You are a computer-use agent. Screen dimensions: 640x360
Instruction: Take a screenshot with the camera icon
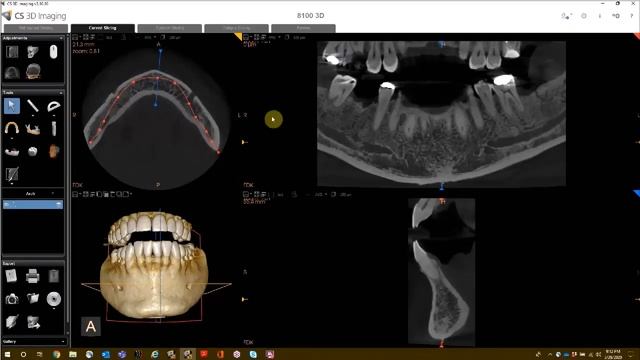pos(11,299)
